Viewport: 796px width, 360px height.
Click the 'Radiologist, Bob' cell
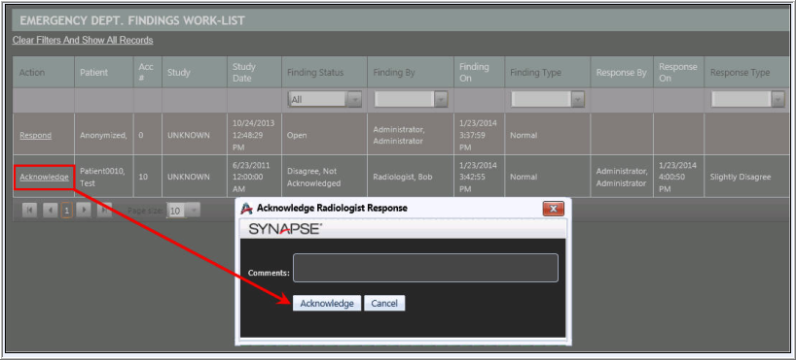point(410,177)
